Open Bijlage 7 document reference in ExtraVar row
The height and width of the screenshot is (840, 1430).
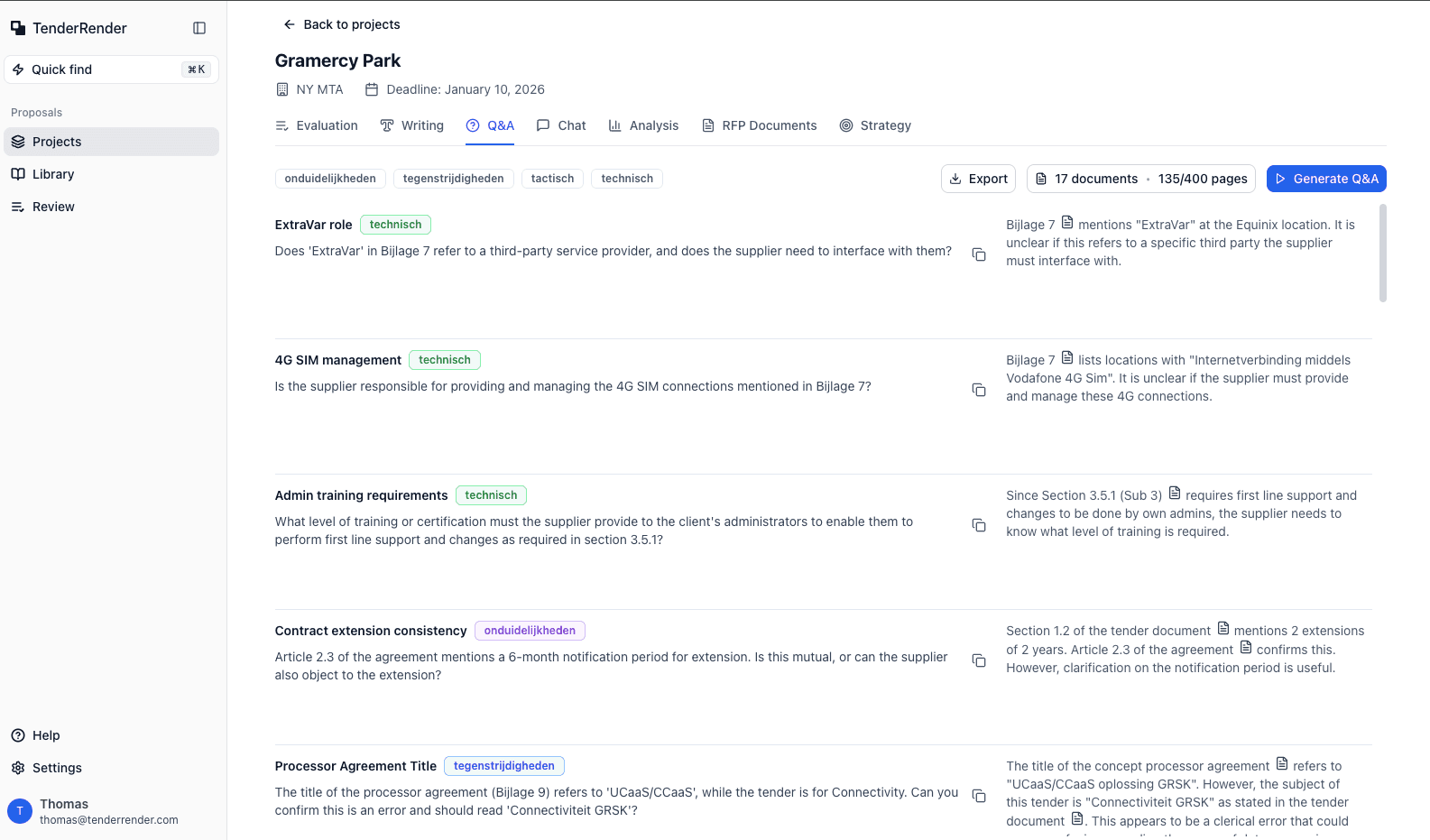coord(1067,223)
